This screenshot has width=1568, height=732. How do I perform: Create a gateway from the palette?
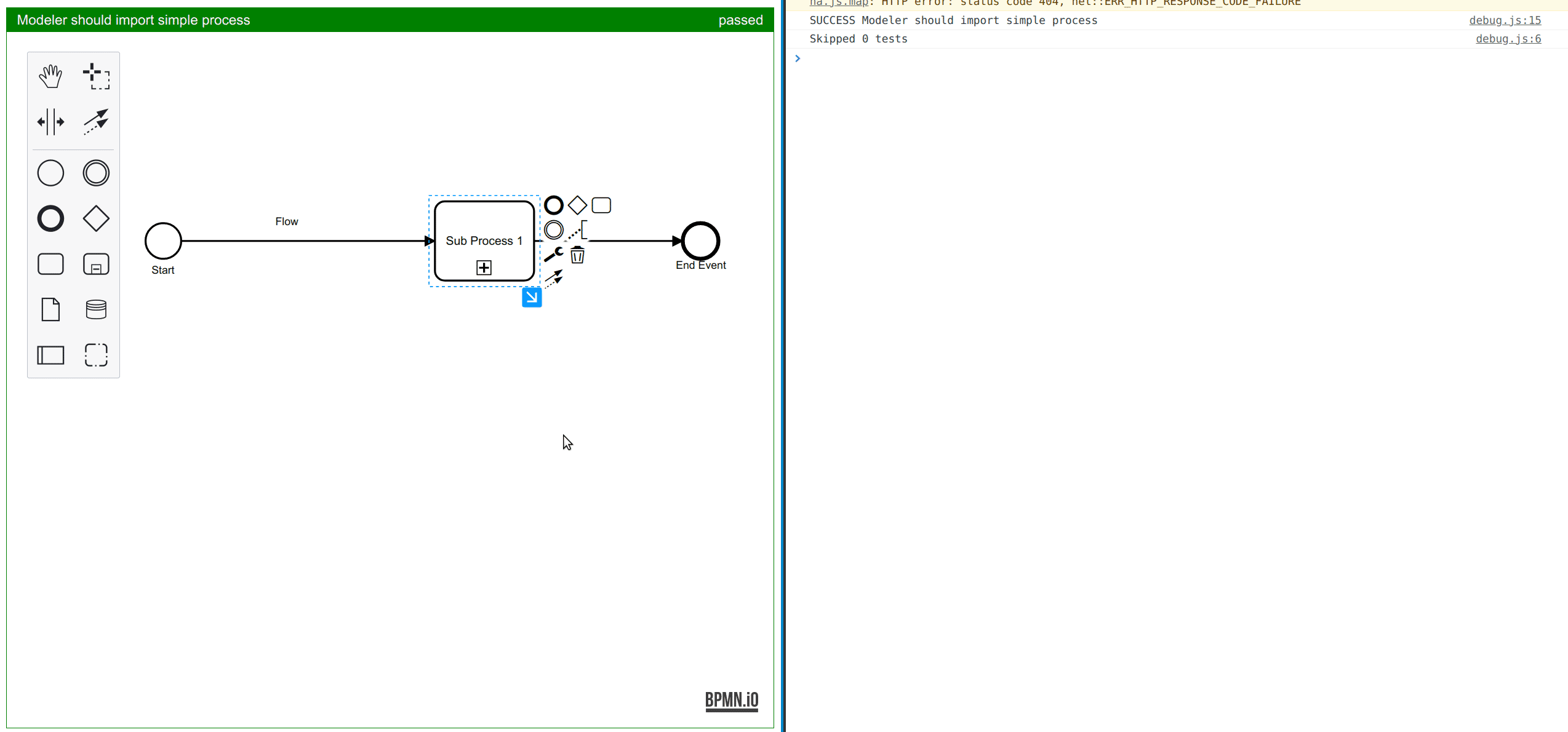point(96,218)
